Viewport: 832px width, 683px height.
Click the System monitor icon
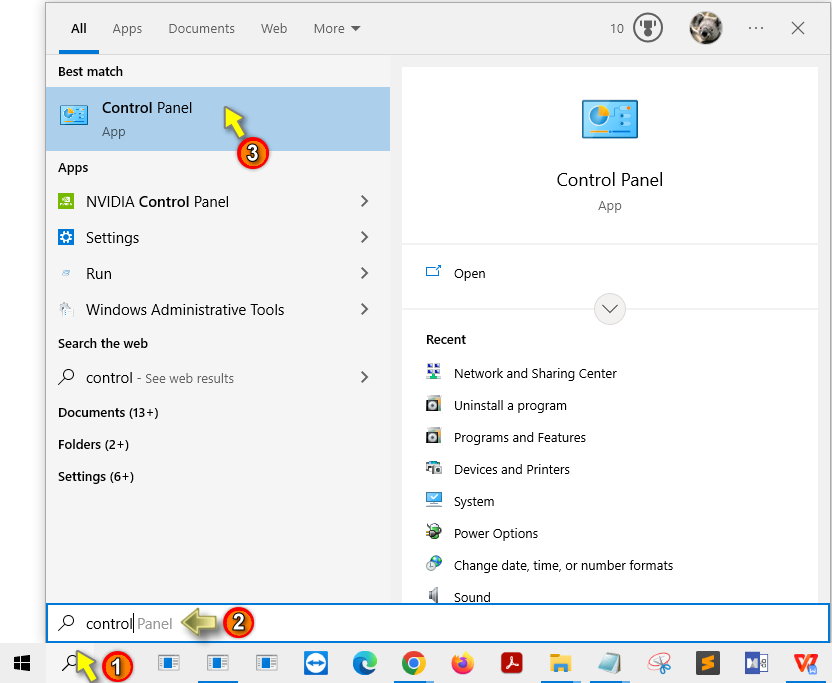pyautogui.click(x=434, y=500)
